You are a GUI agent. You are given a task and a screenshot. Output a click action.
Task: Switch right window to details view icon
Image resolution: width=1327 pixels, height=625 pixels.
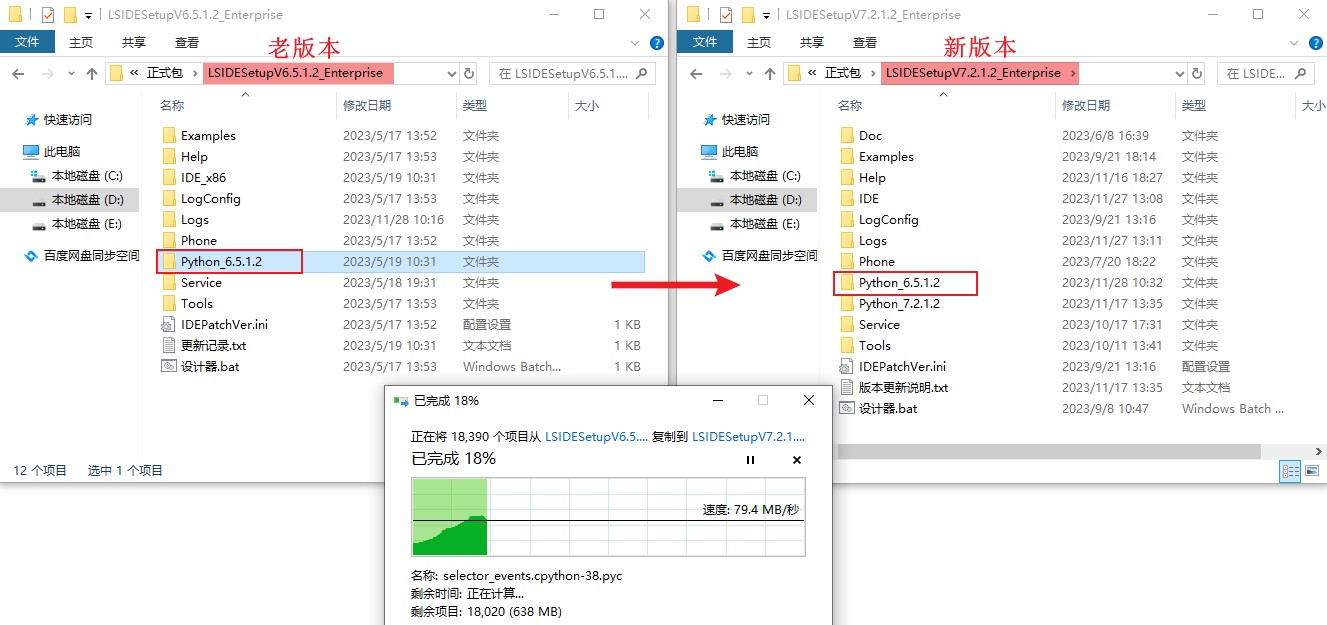click(x=1290, y=471)
